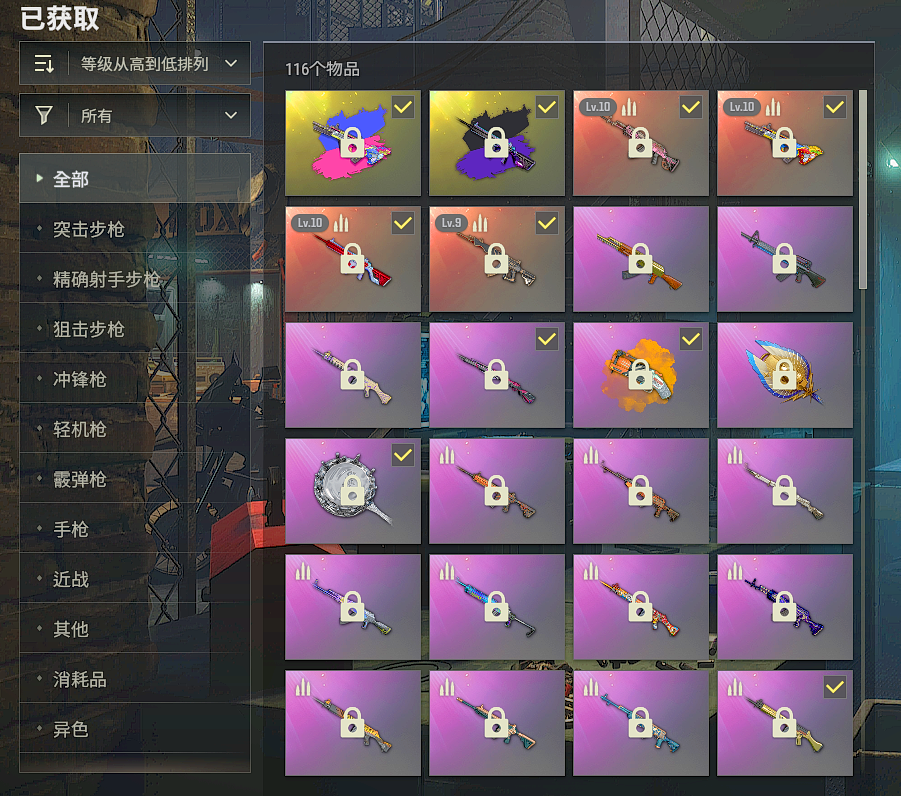The height and width of the screenshot is (796, 901).
Task: Select the silver frying pan item
Action: click(x=353, y=491)
